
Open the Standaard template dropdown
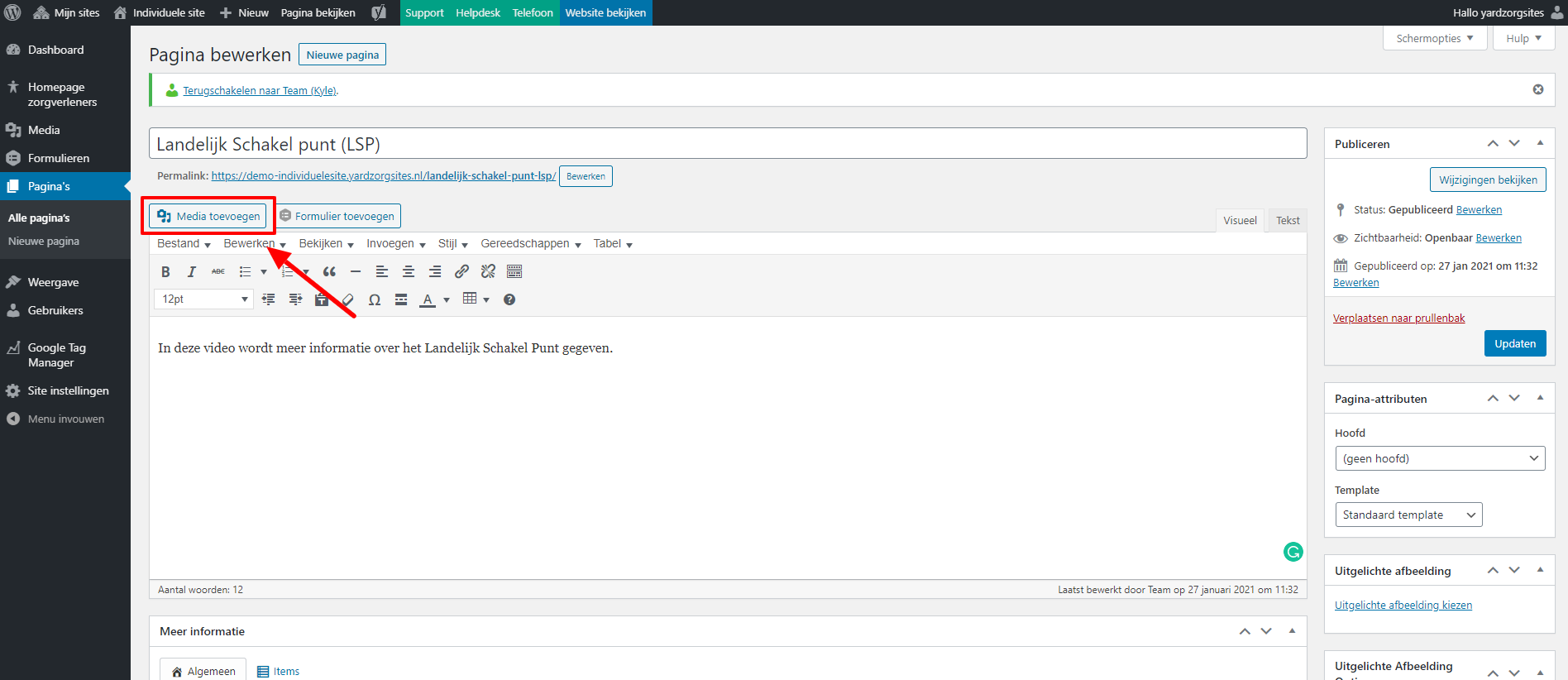coord(1408,515)
